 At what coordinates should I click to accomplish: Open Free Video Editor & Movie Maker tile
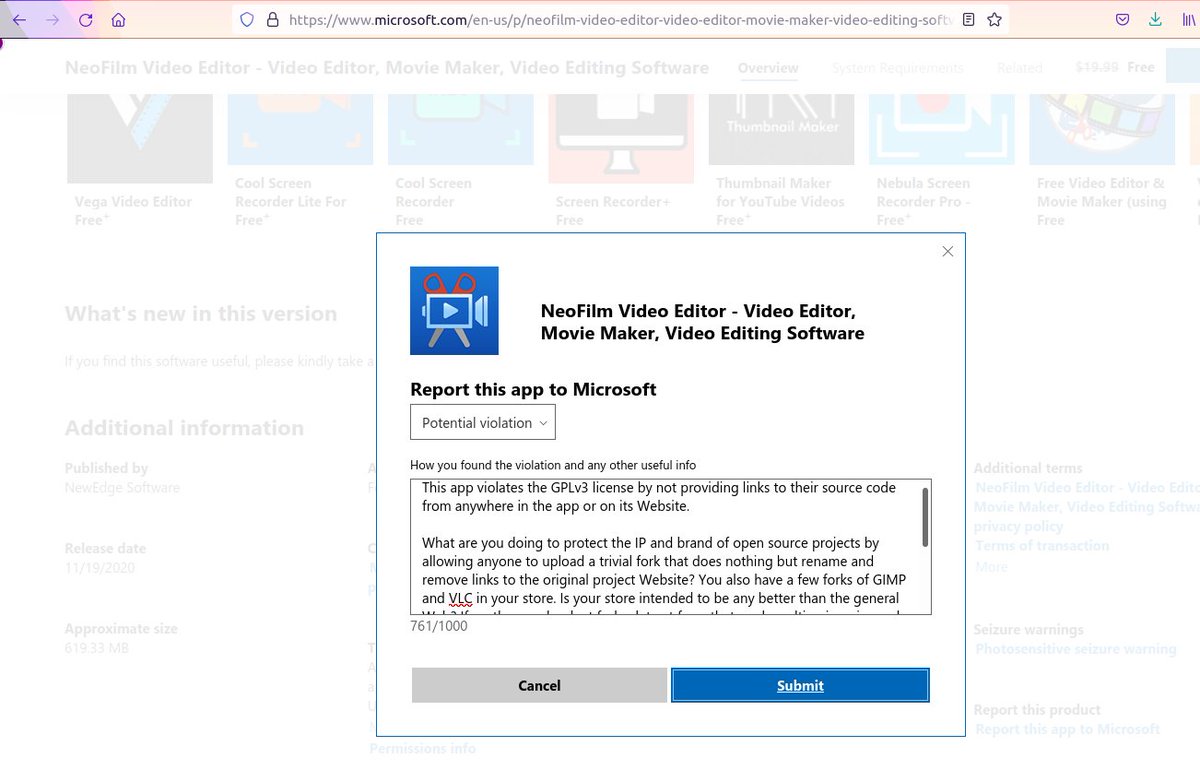(x=1102, y=160)
